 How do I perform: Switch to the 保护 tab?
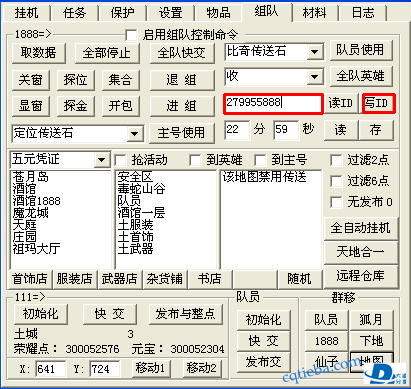click(123, 13)
